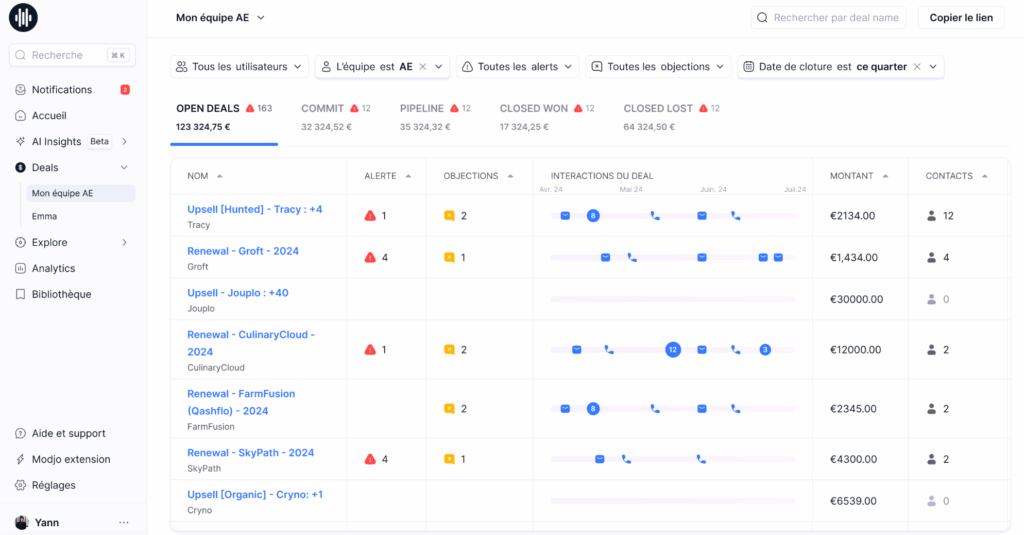Viewport: 1024px width, 535px height.
Task: Click amount €30000.00 in Jouplo row
Action: pos(856,299)
